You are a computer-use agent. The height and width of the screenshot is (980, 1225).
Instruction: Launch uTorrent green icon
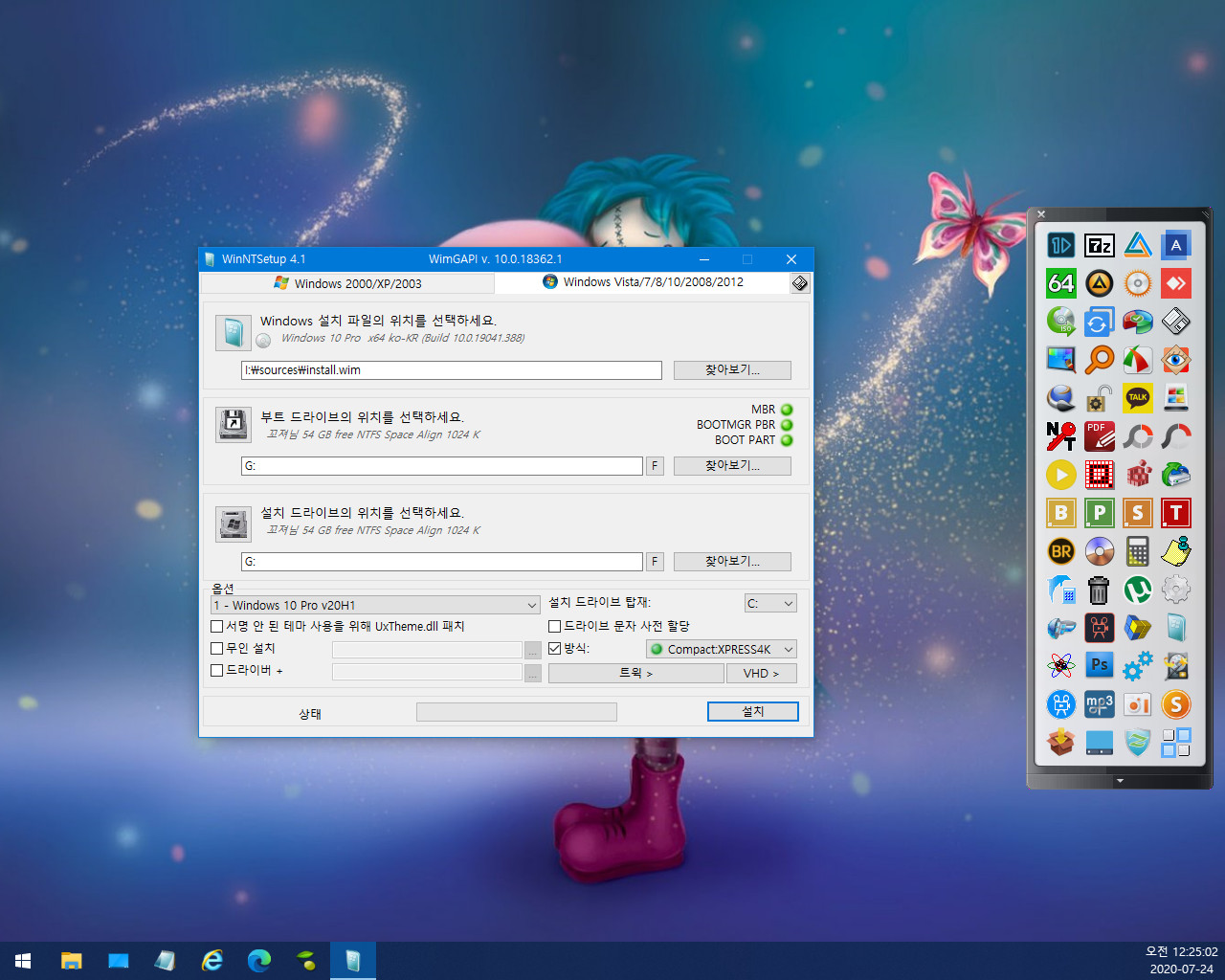pyautogui.click(x=1137, y=590)
